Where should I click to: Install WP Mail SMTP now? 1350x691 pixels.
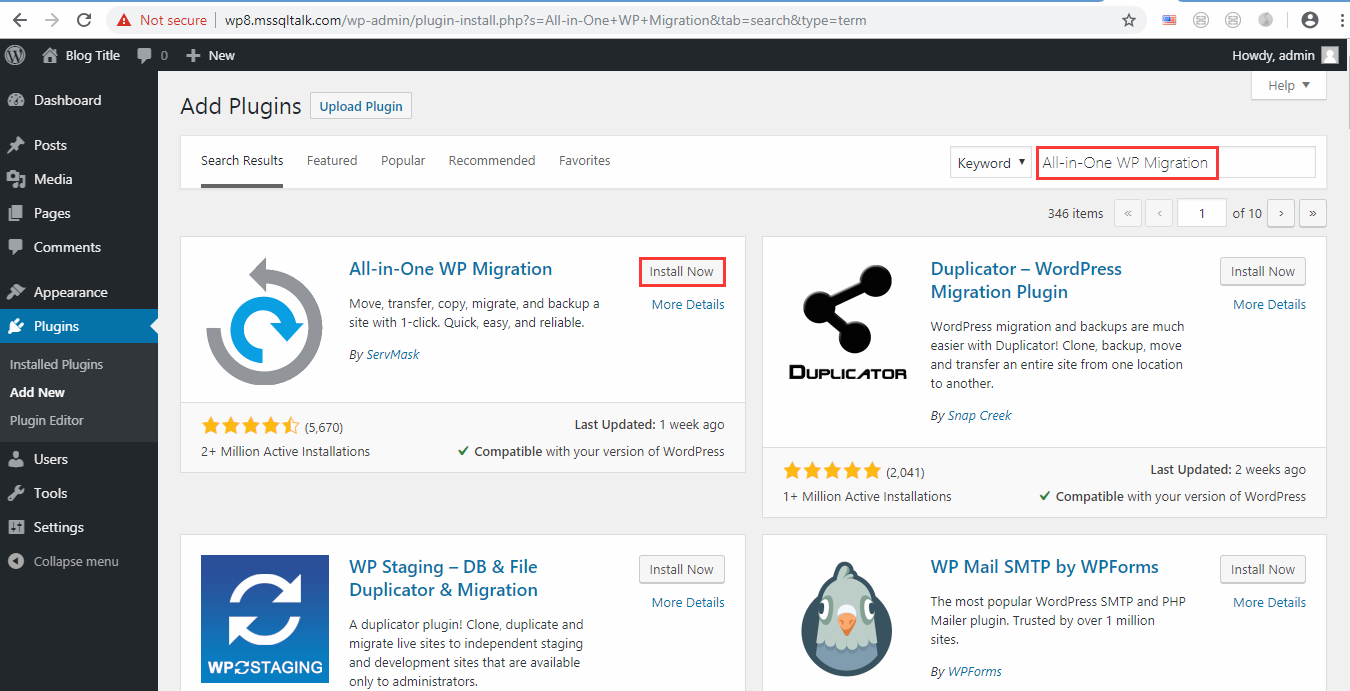pyautogui.click(x=1263, y=569)
